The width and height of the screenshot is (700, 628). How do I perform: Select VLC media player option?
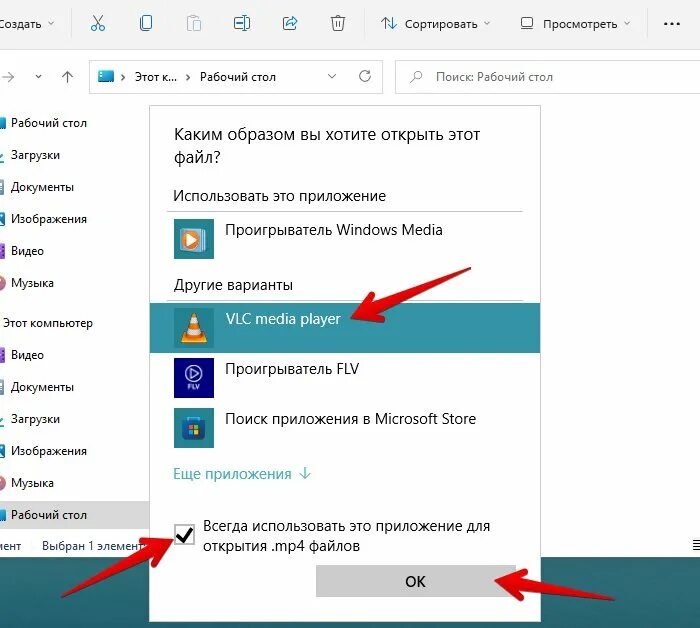coord(345,328)
